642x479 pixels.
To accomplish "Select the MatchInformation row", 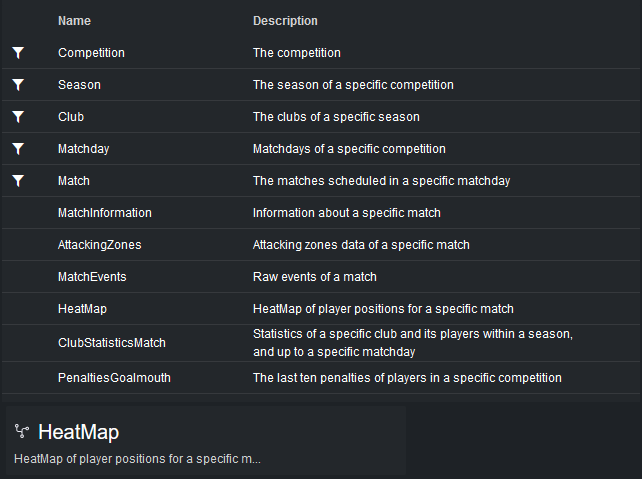I will (105, 213).
